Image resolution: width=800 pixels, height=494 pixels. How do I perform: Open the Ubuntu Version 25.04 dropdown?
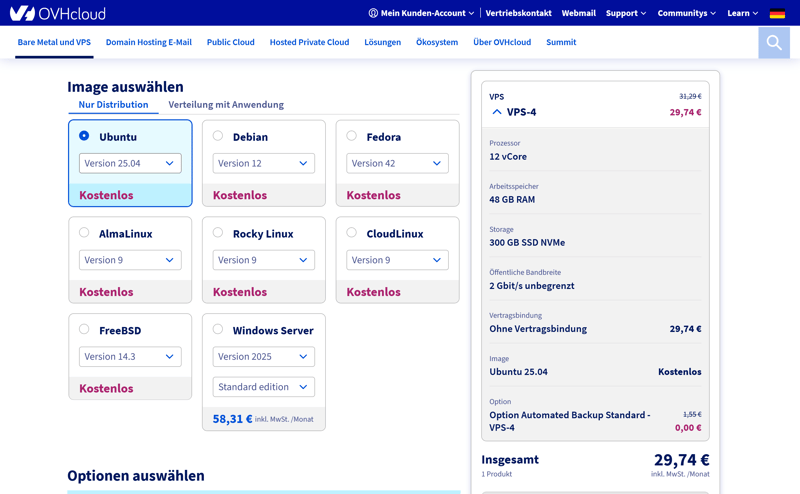coord(130,163)
